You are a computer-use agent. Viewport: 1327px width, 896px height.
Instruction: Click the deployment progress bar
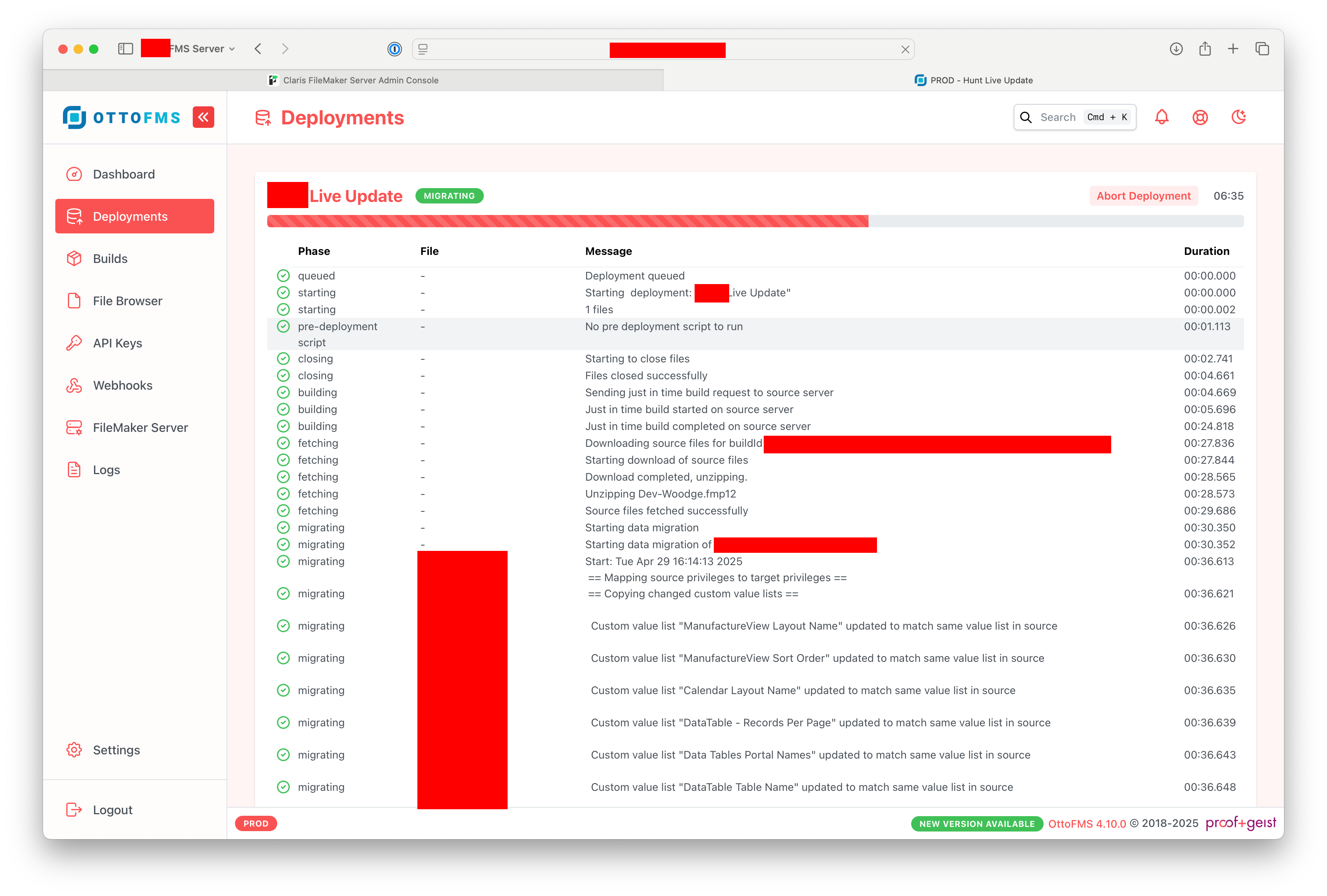(x=755, y=222)
